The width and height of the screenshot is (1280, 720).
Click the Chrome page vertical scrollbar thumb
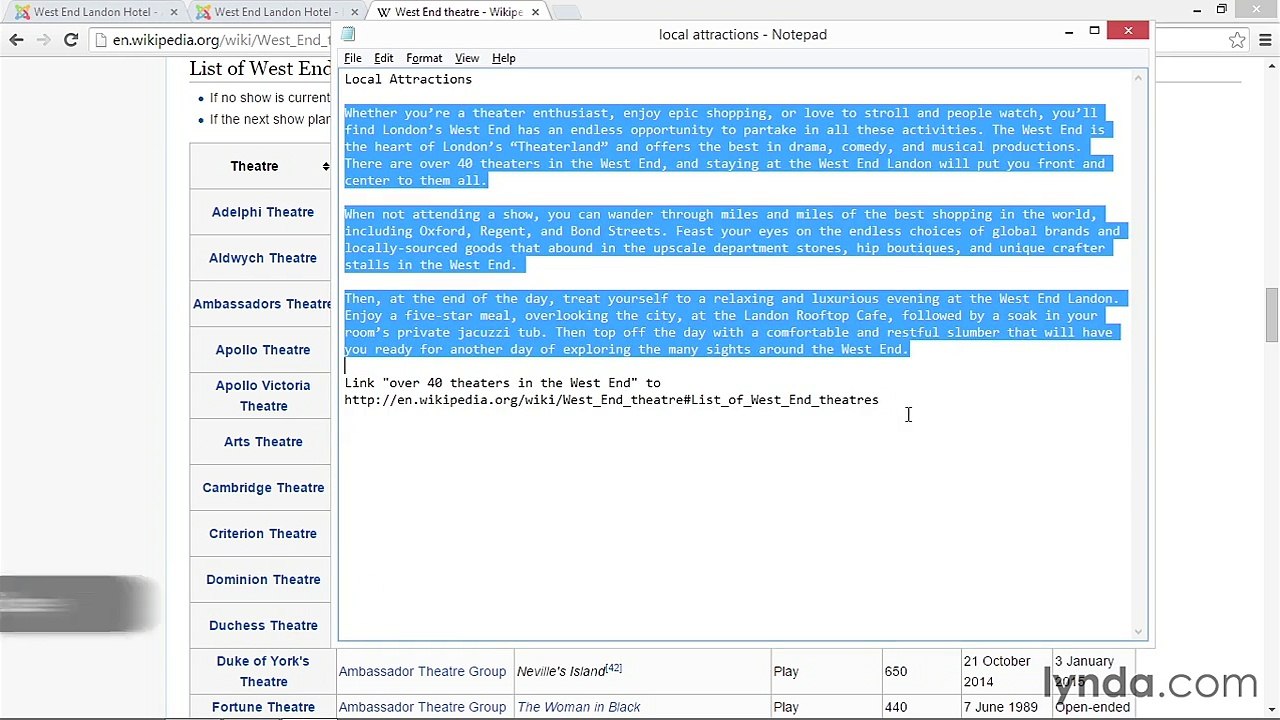tap(1271, 316)
